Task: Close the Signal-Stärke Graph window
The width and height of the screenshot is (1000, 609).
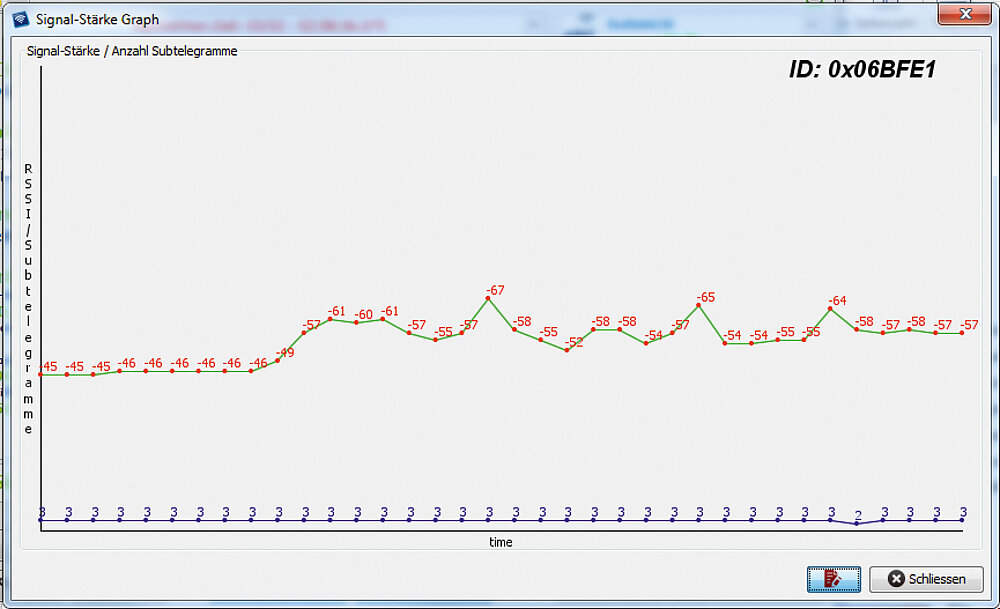Action: 964,15
